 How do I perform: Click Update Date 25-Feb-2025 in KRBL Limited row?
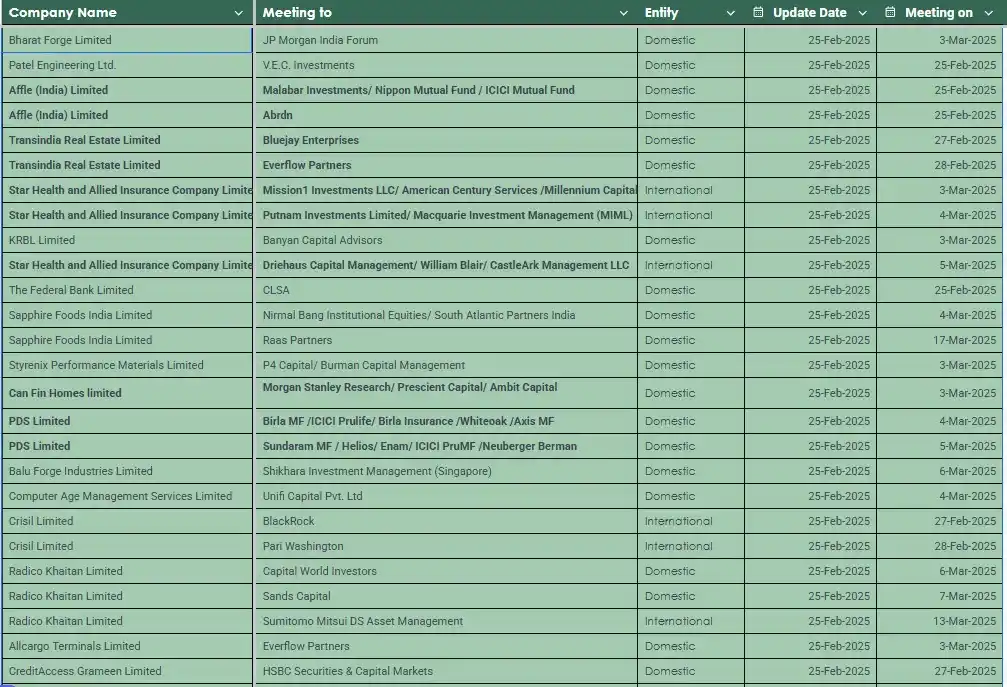pyautogui.click(x=810, y=240)
